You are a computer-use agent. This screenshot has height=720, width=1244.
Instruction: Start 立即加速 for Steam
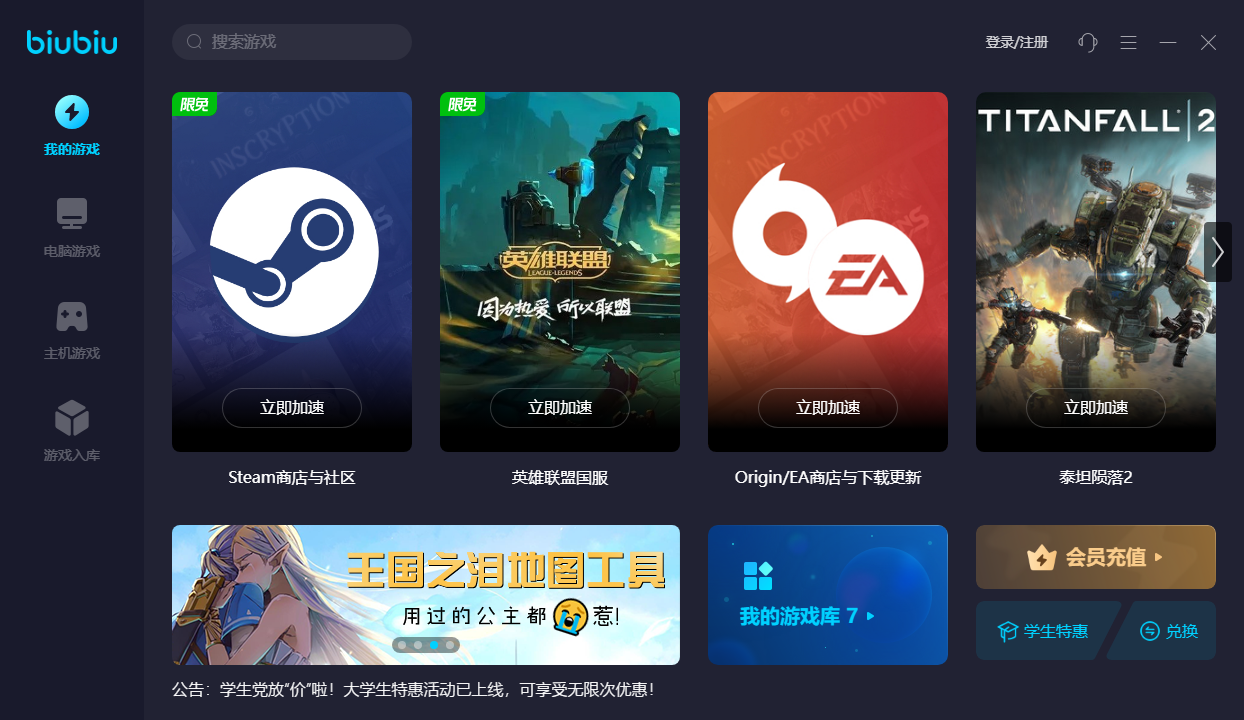click(x=292, y=408)
